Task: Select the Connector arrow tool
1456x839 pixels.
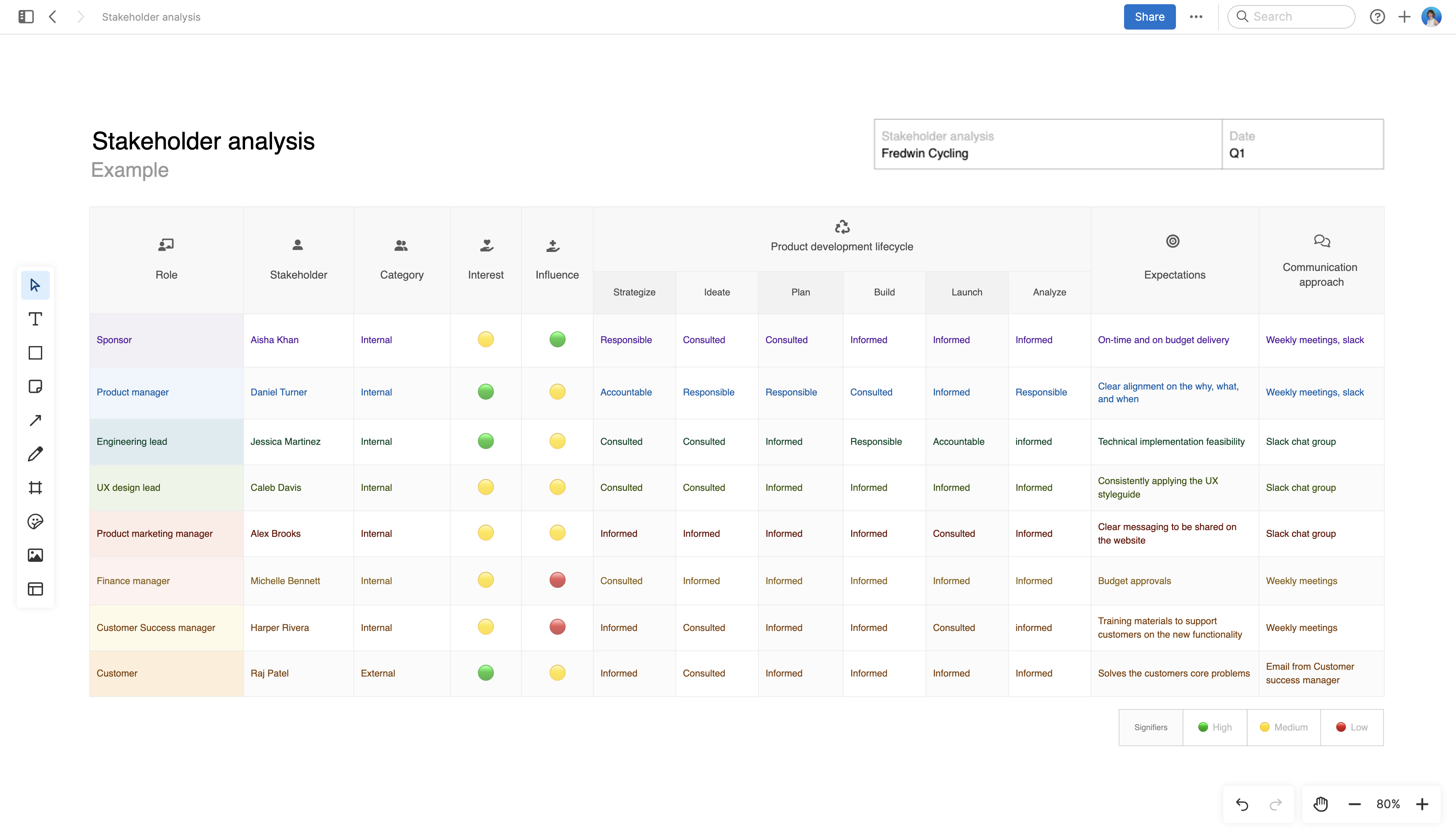Action: [x=35, y=420]
